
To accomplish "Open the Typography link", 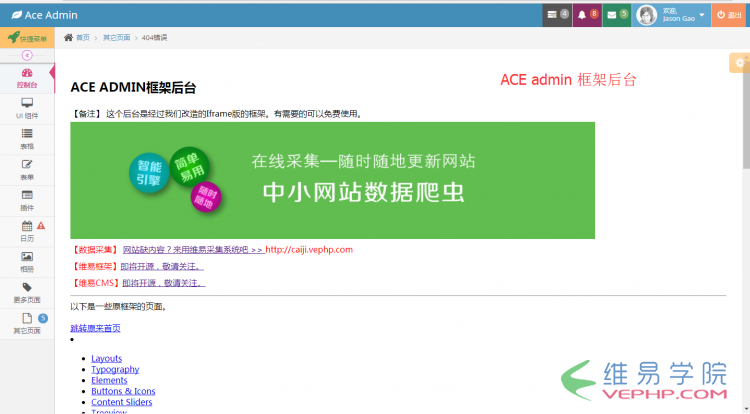I will click(115, 370).
